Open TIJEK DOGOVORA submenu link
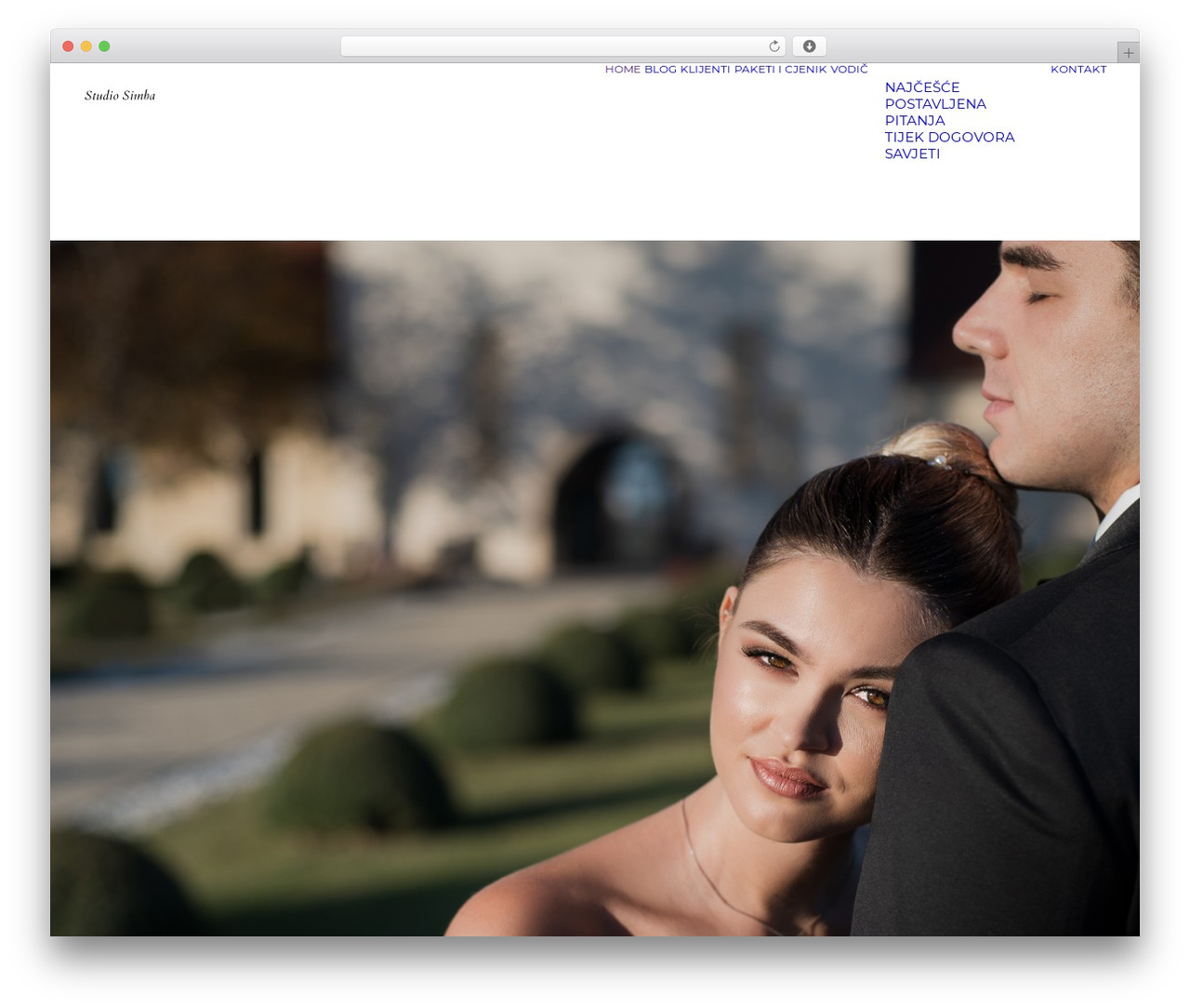 point(949,137)
